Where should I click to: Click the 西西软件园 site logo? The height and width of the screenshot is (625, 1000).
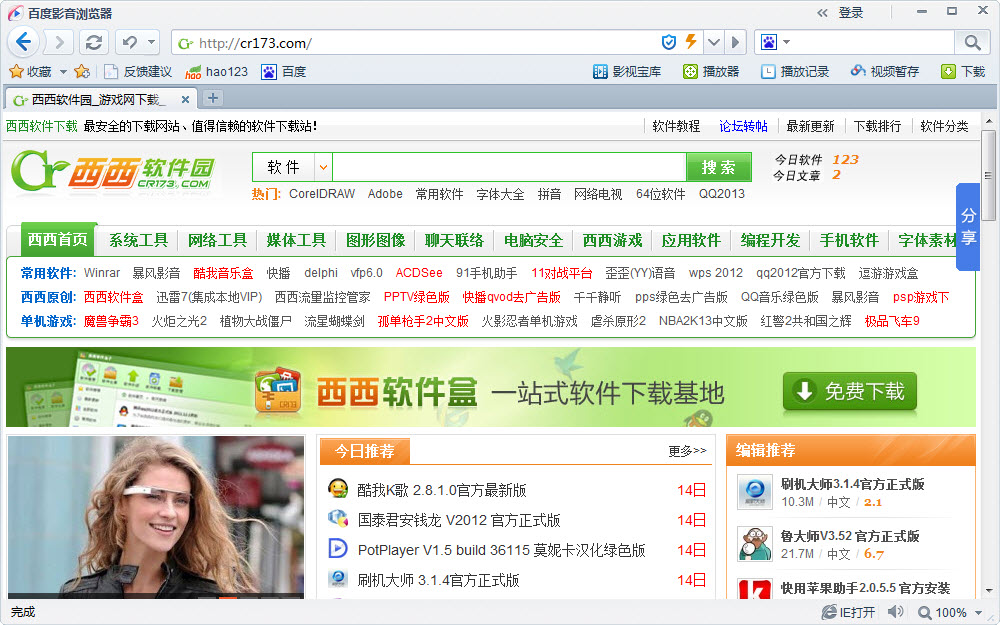tap(114, 170)
